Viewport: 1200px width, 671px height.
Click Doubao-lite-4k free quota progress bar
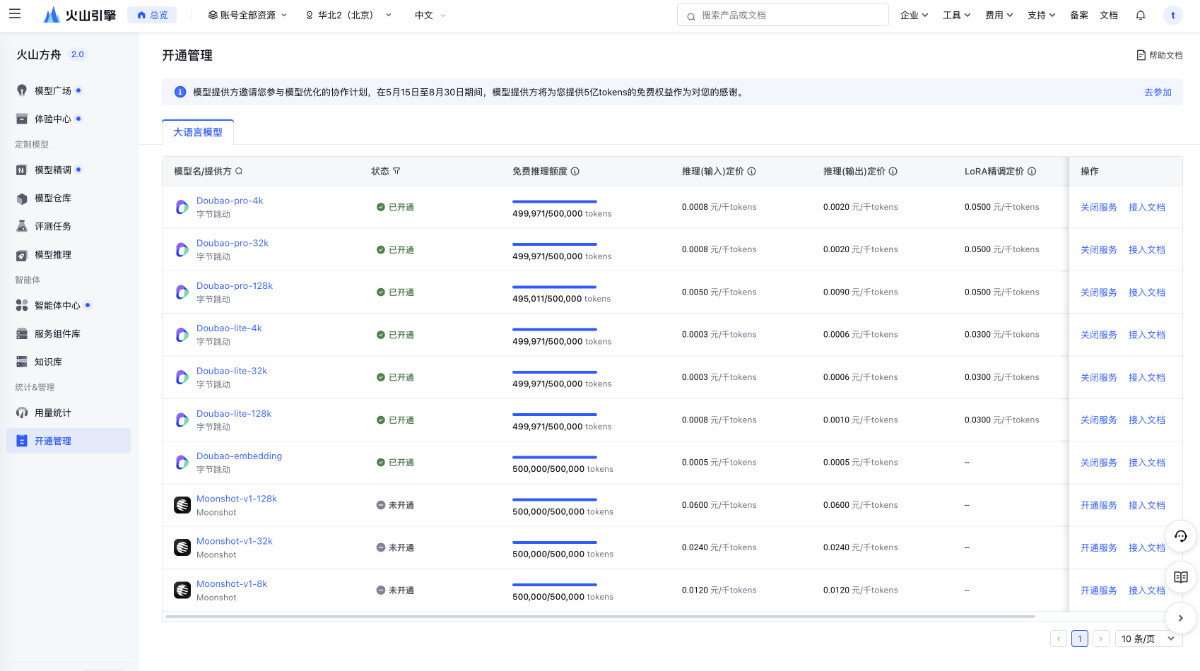(554, 329)
